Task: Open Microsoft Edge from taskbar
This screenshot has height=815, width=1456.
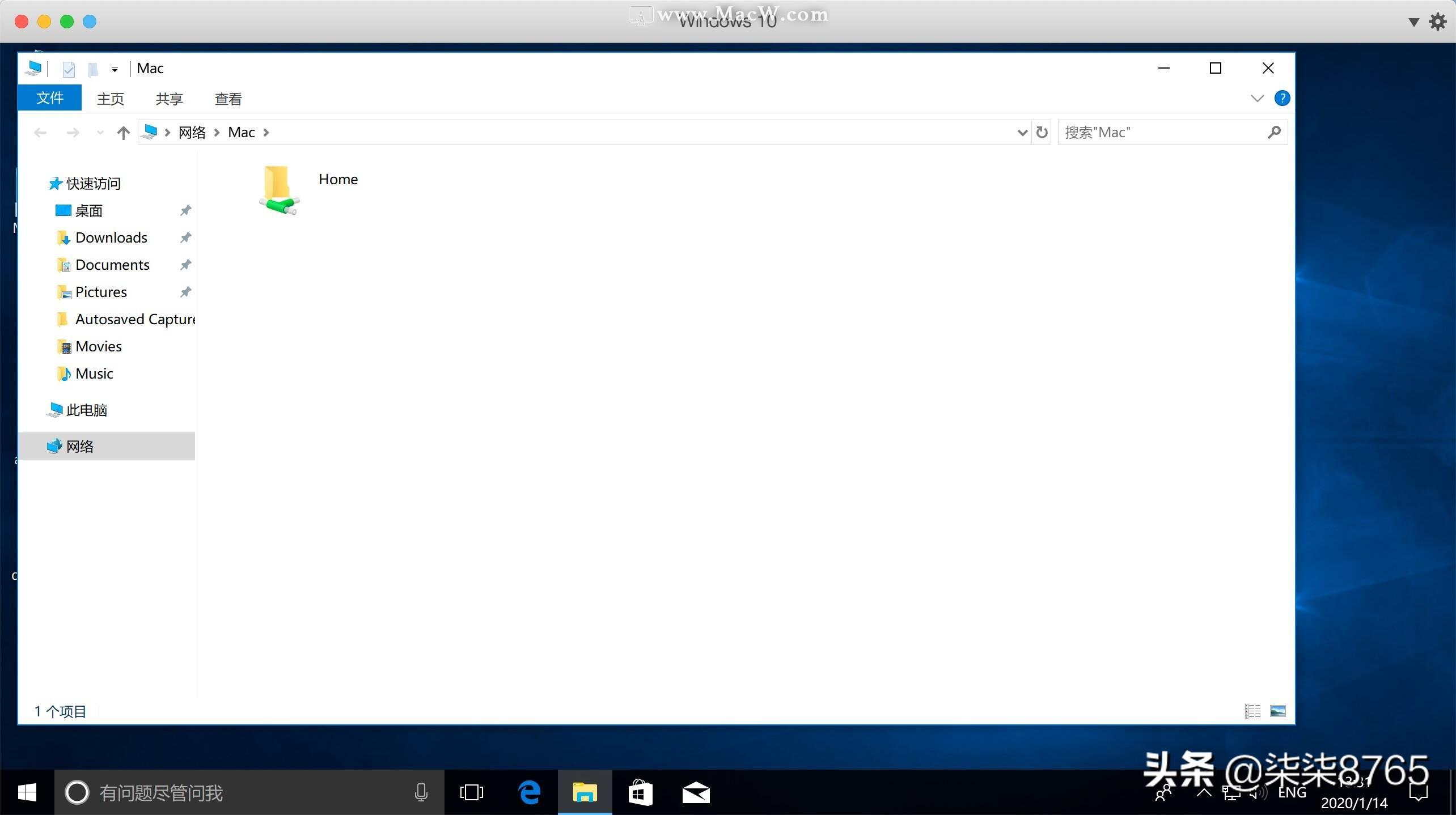Action: [530, 792]
